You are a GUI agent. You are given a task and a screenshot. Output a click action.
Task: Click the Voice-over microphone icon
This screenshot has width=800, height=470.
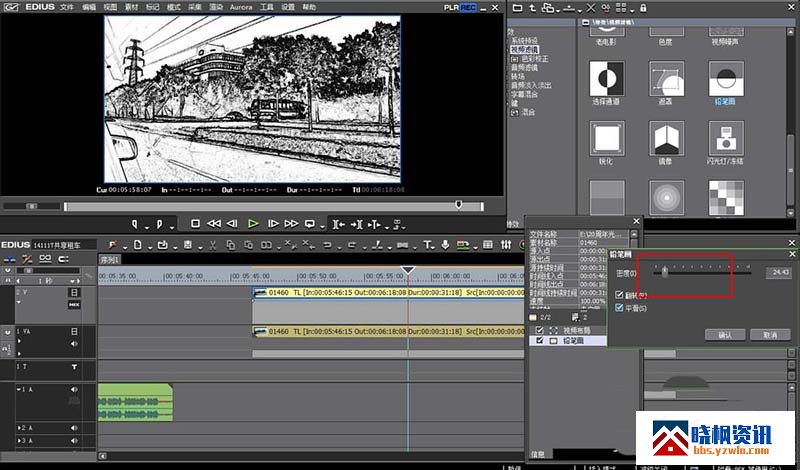pos(445,245)
